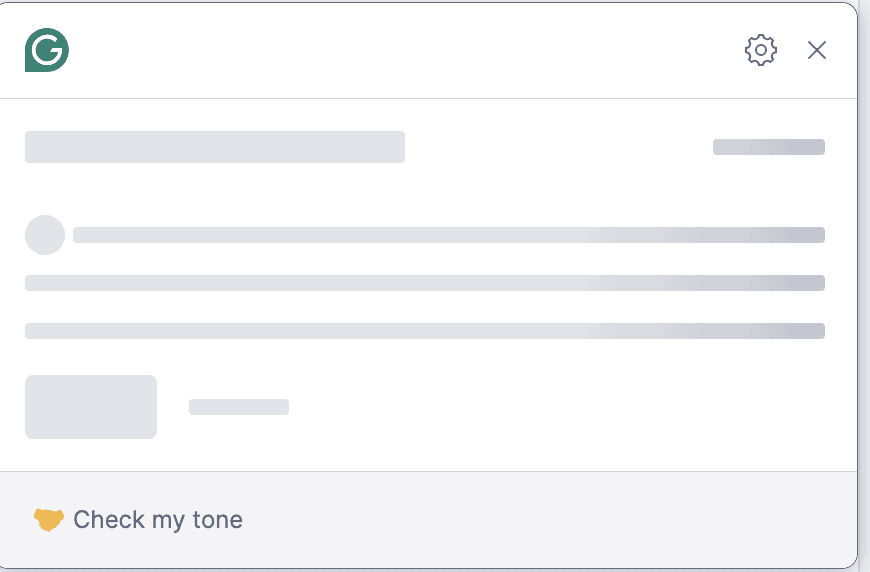This screenshot has width=870, height=572.
Task: Close the Grammarly popup
Action: coord(817,50)
